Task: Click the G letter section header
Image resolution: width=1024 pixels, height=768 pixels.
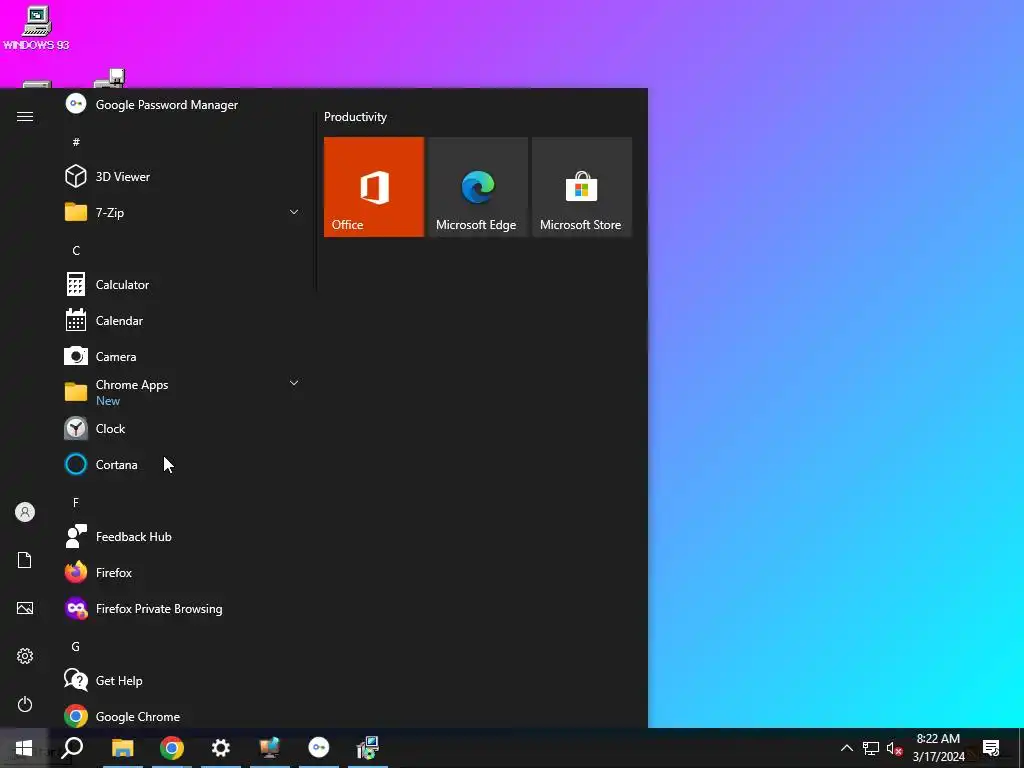Action: click(76, 647)
